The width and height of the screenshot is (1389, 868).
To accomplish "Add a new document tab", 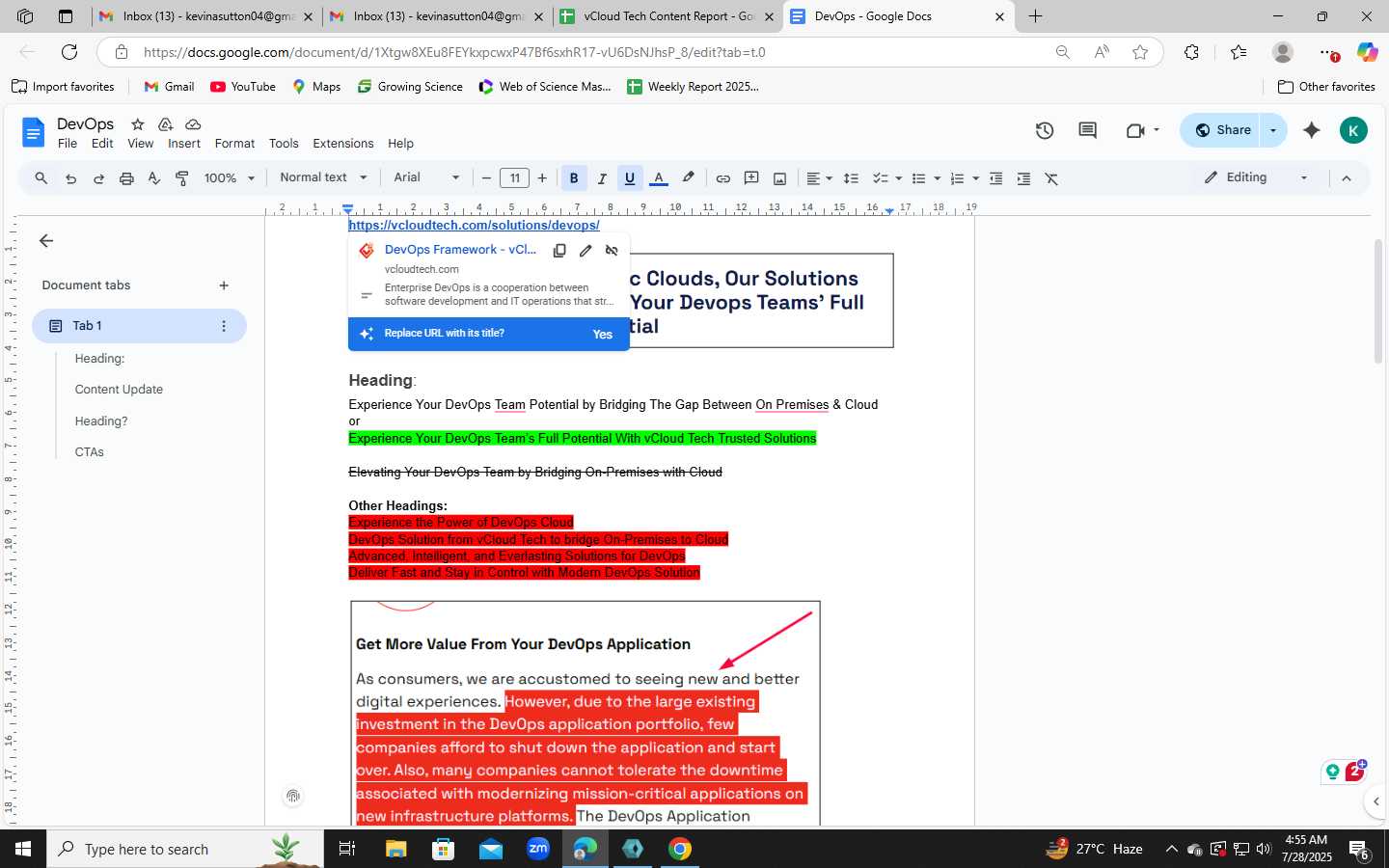I will tap(224, 285).
